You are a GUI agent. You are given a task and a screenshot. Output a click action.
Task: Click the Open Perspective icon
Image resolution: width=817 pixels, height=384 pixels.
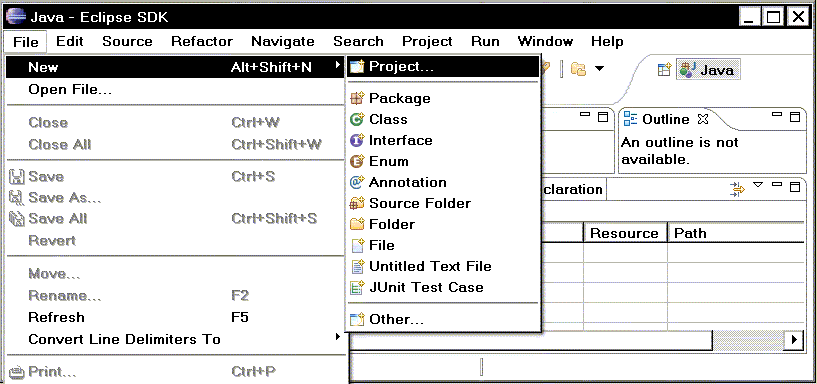pyautogui.click(x=664, y=70)
